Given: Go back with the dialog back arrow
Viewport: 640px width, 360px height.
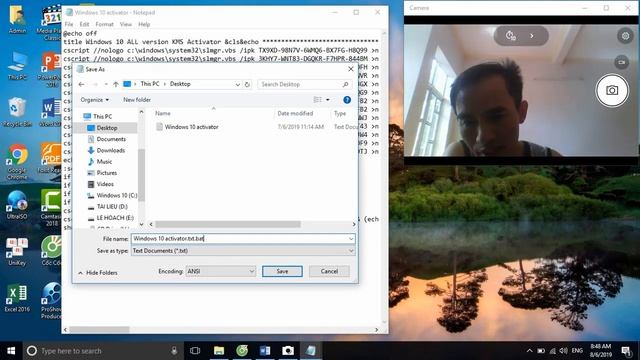Looking at the screenshot, I should coord(81,84).
